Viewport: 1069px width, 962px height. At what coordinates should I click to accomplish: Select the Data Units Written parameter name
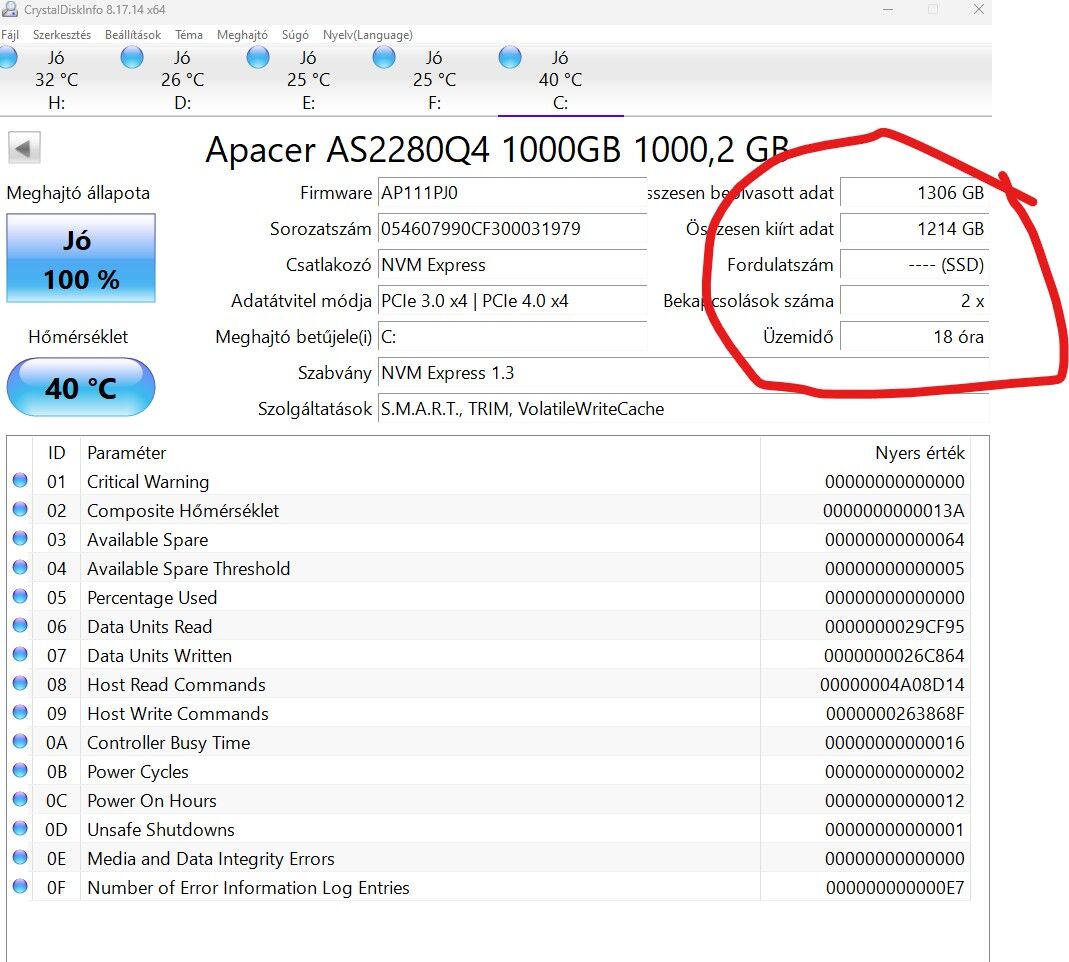pyautogui.click(x=160, y=656)
